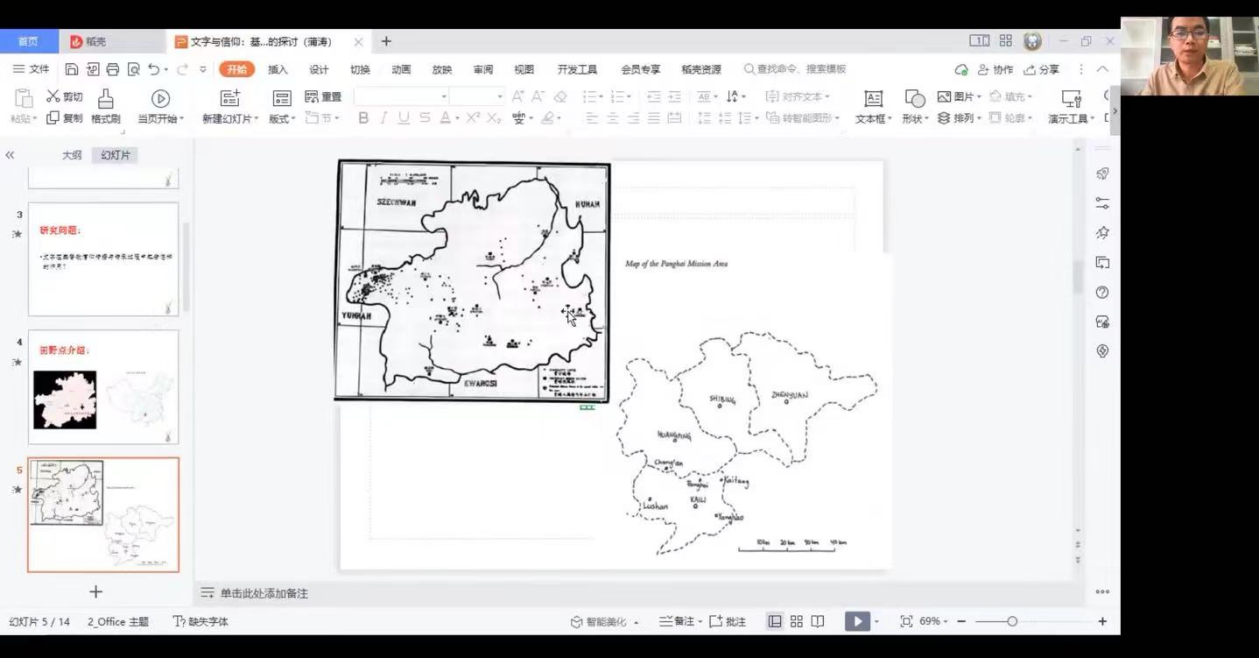Click the 分享 share icon

click(x=1030, y=69)
